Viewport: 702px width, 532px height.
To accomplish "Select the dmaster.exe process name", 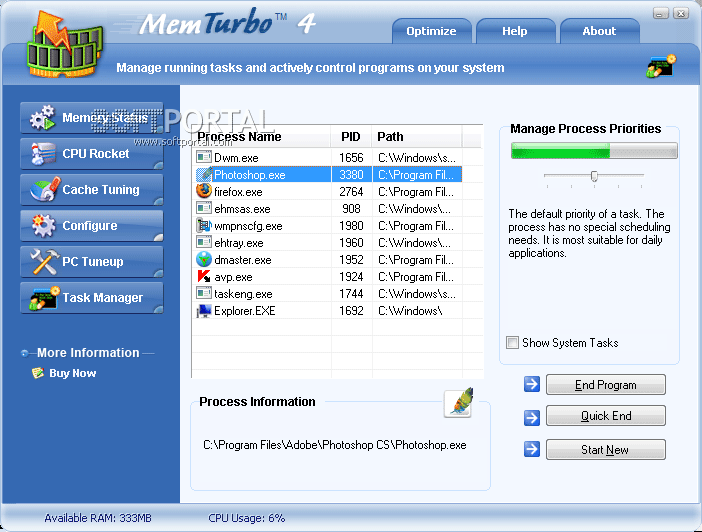I will pos(243,260).
